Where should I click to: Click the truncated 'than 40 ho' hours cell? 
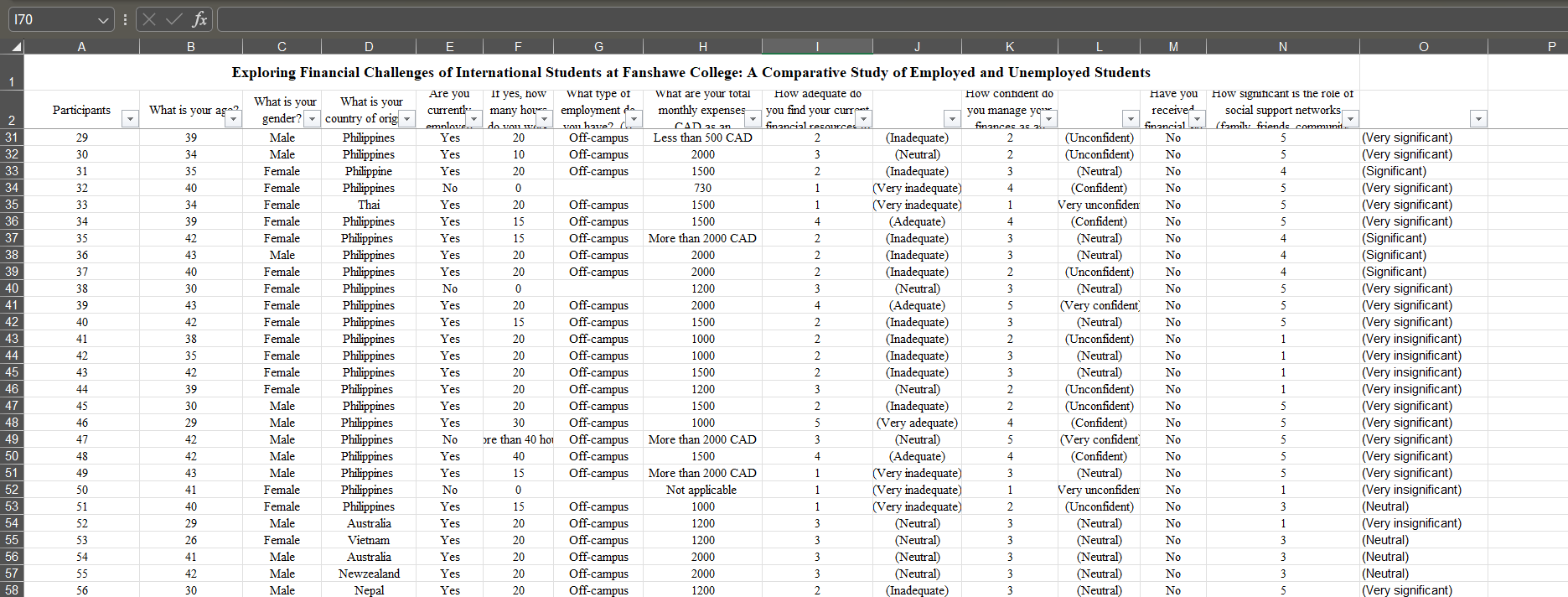click(518, 439)
